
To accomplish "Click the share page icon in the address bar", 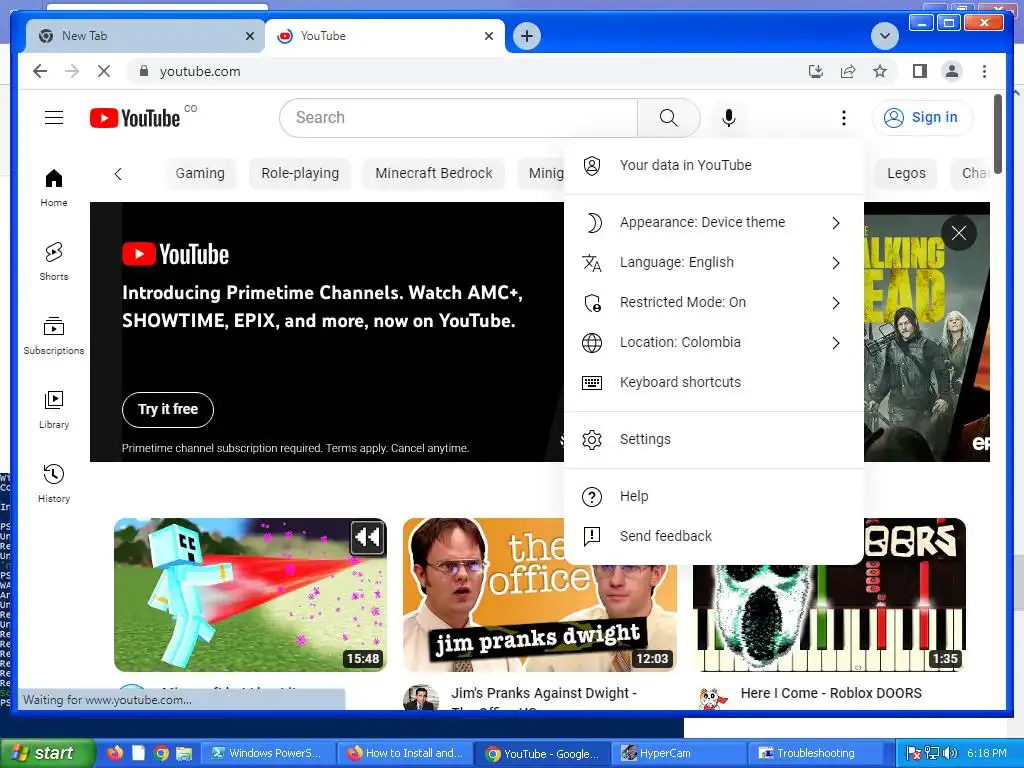I will pyautogui.click(x=848, y=71).
